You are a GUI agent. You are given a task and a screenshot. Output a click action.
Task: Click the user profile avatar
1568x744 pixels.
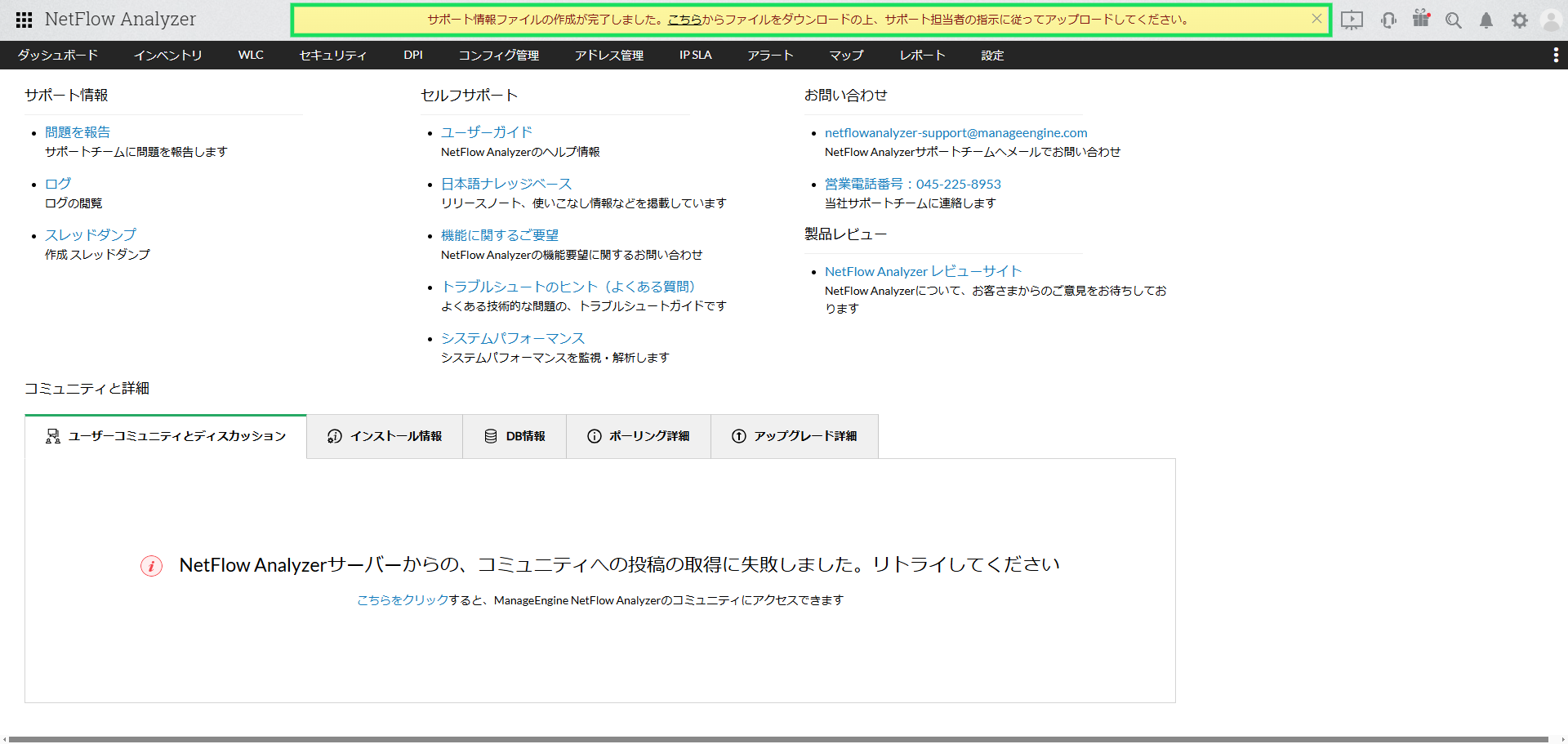coord(1550,20)
